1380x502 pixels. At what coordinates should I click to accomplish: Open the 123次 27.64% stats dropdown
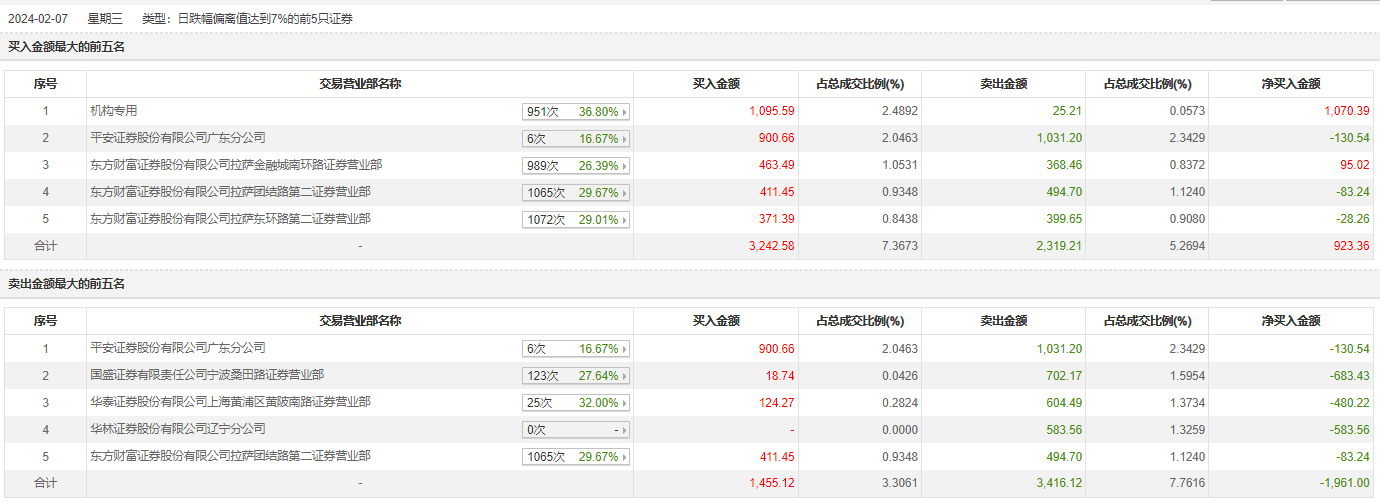click(x=576, y=376)
